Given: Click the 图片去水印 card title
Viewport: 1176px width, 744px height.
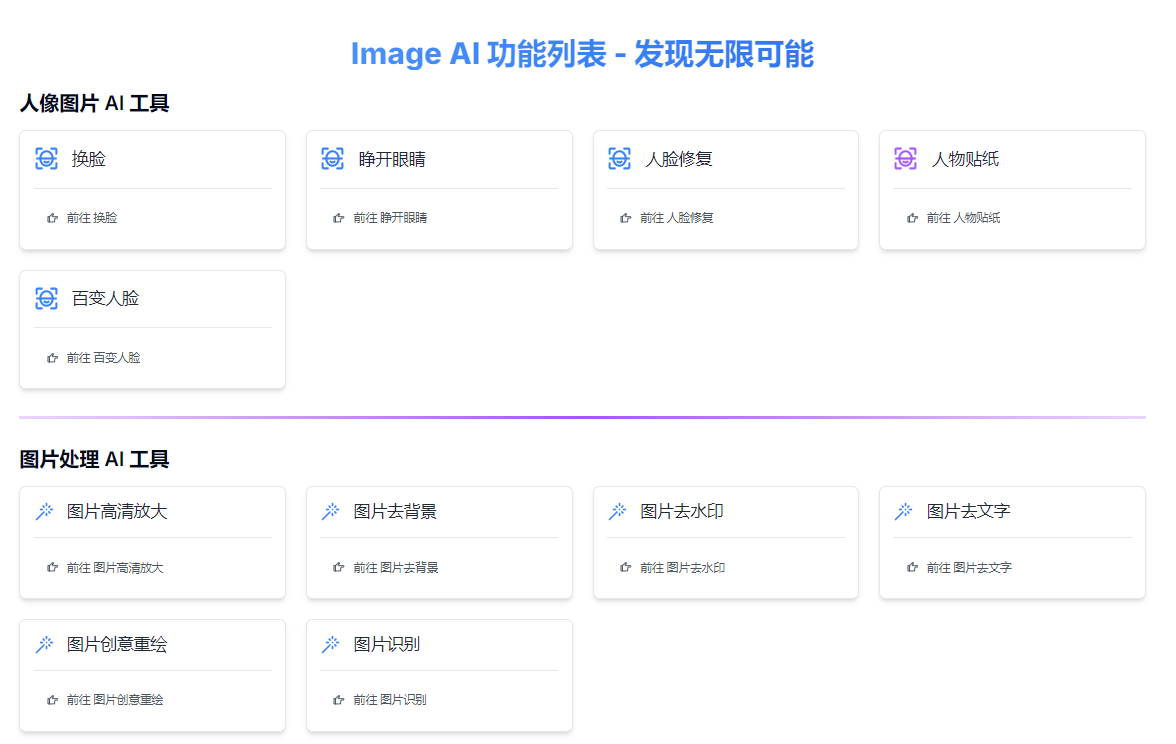Looking at the screenshot, I should tap(682, 512).
